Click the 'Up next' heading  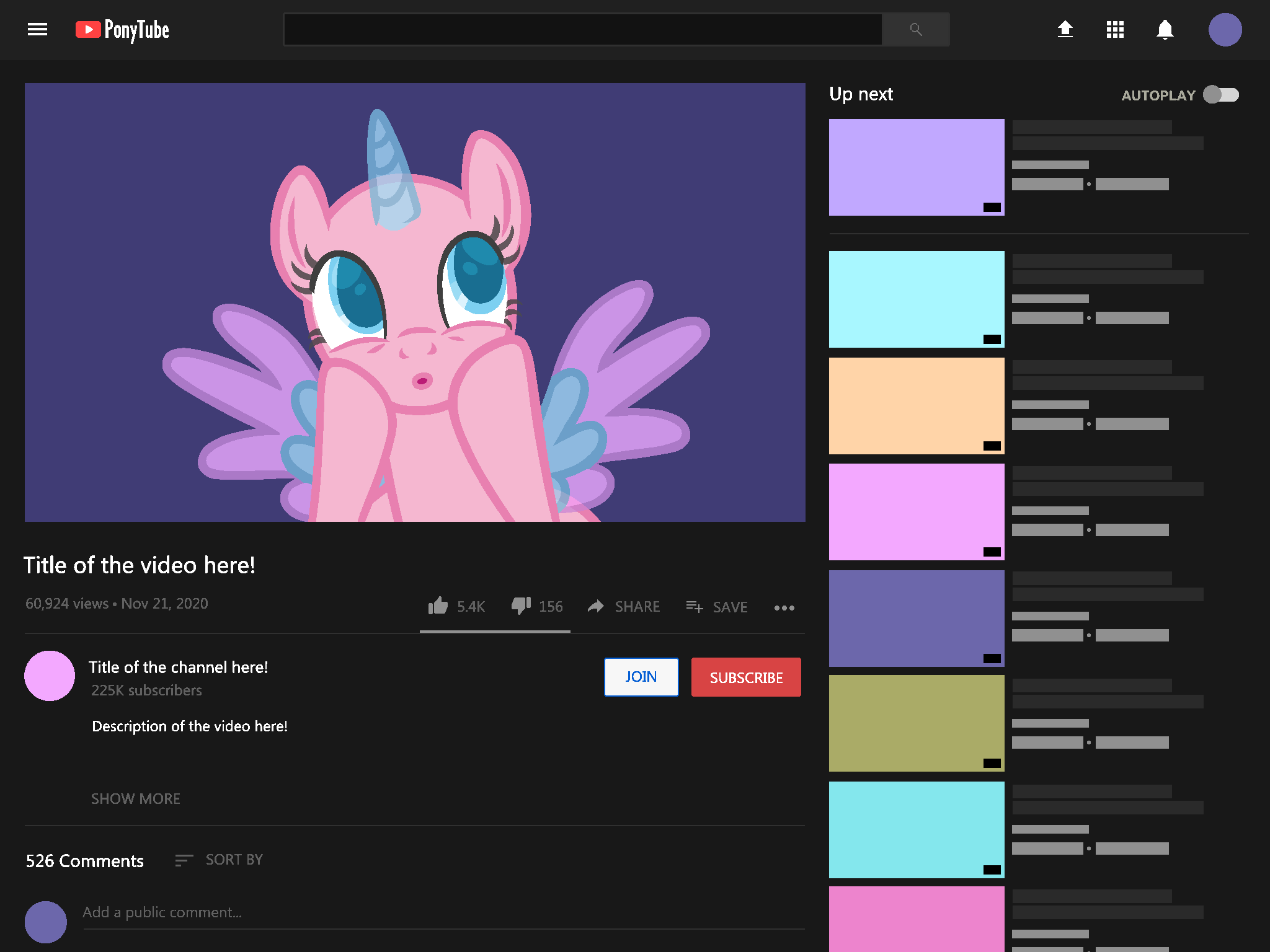coord(861,94)
